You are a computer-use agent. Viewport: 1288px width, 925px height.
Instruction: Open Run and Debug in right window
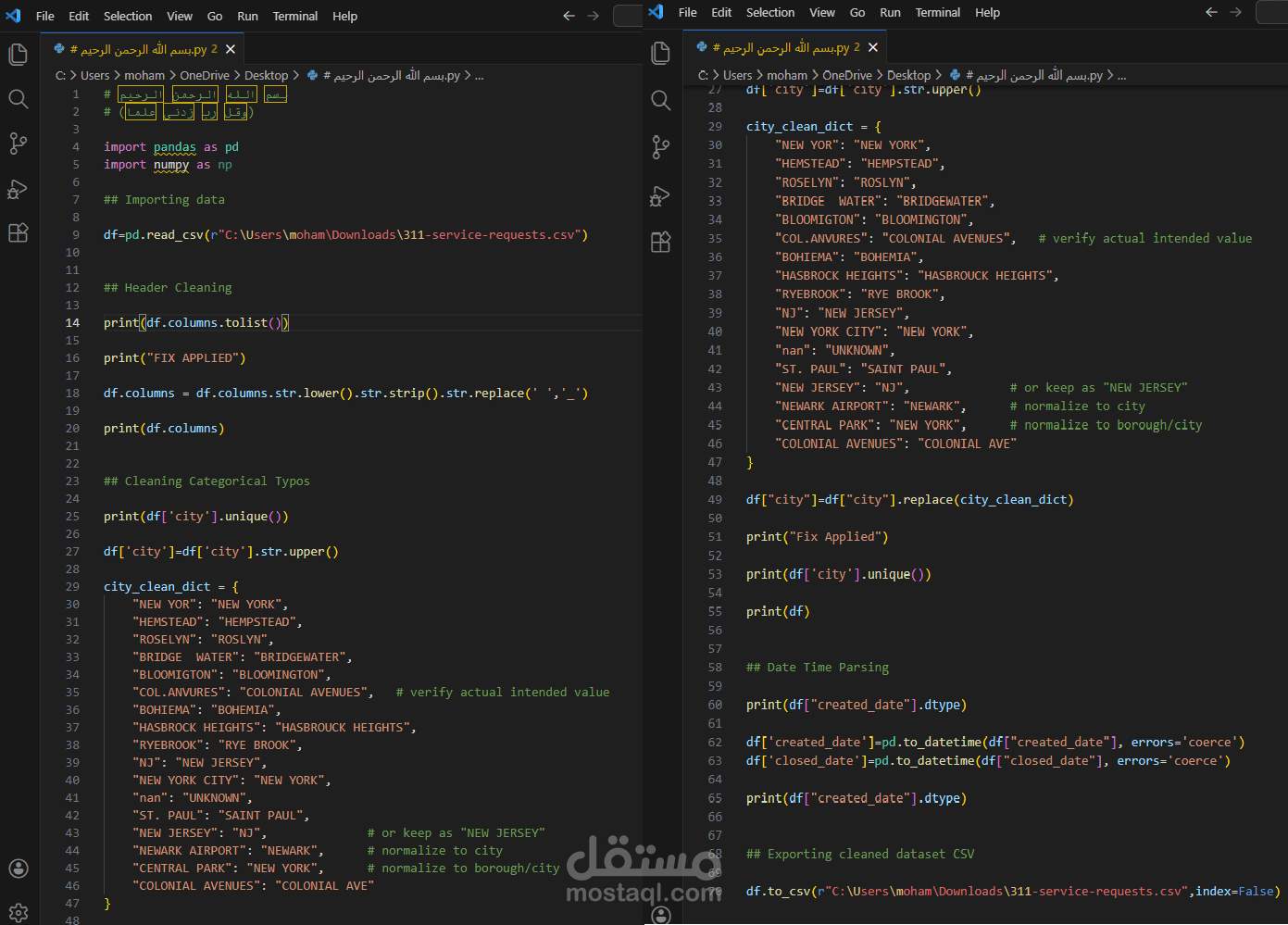tap(660, 195)
